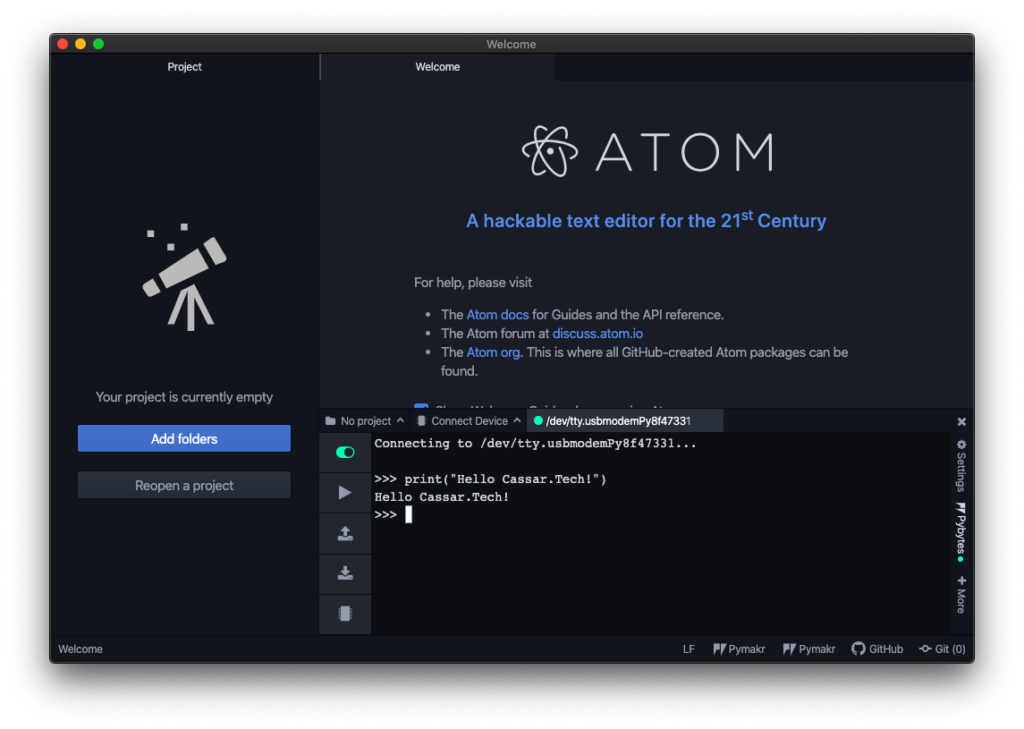Open the Pybytes entry in side strip
The width and height of the screenshot is (1024, 729).
pyautogui.click(x=961, y=532)
